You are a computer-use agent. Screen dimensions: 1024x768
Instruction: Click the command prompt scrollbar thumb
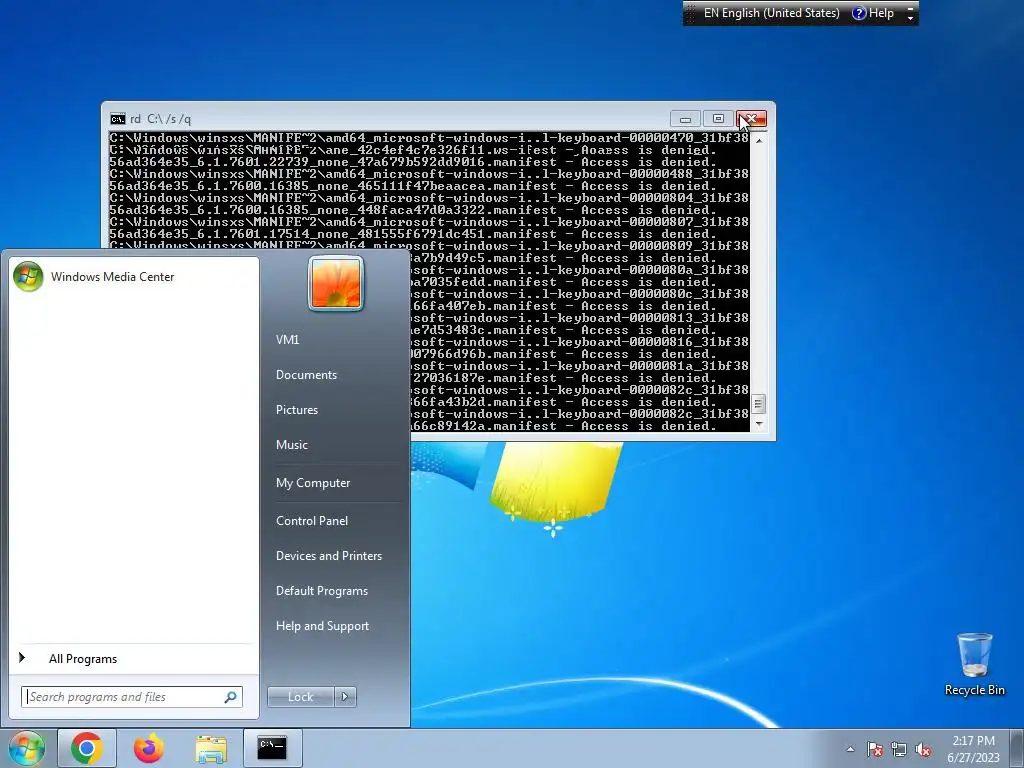pos(759,404)
